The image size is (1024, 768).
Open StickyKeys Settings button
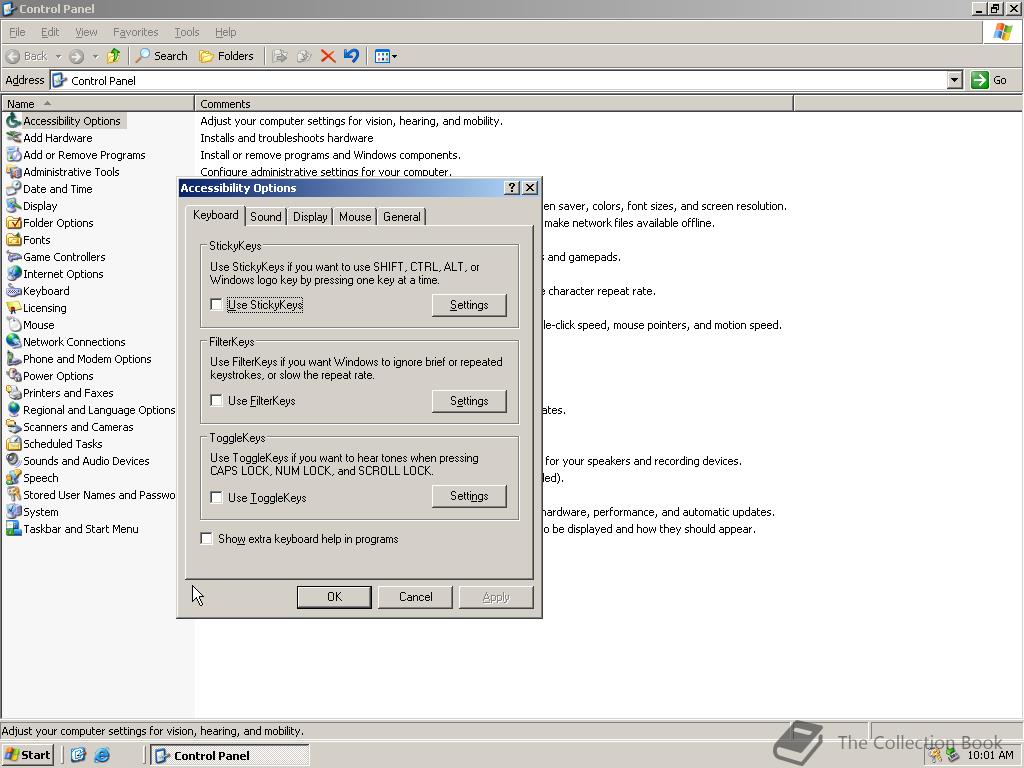(x=469, y=305)
